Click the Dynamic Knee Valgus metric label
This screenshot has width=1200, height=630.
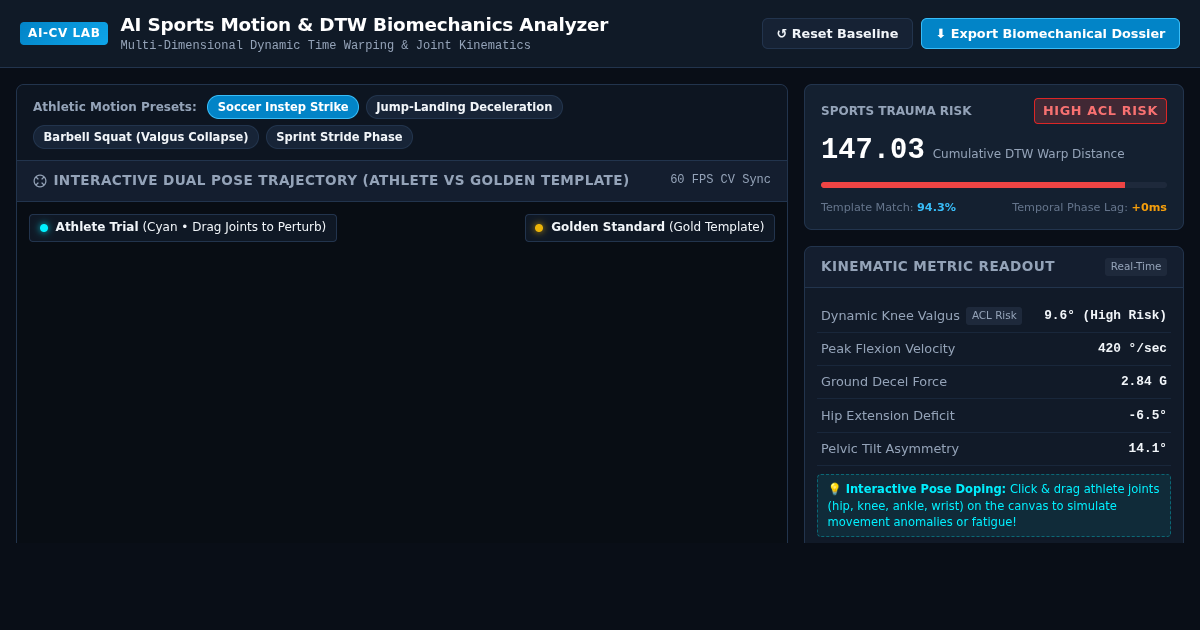[890, 316]
